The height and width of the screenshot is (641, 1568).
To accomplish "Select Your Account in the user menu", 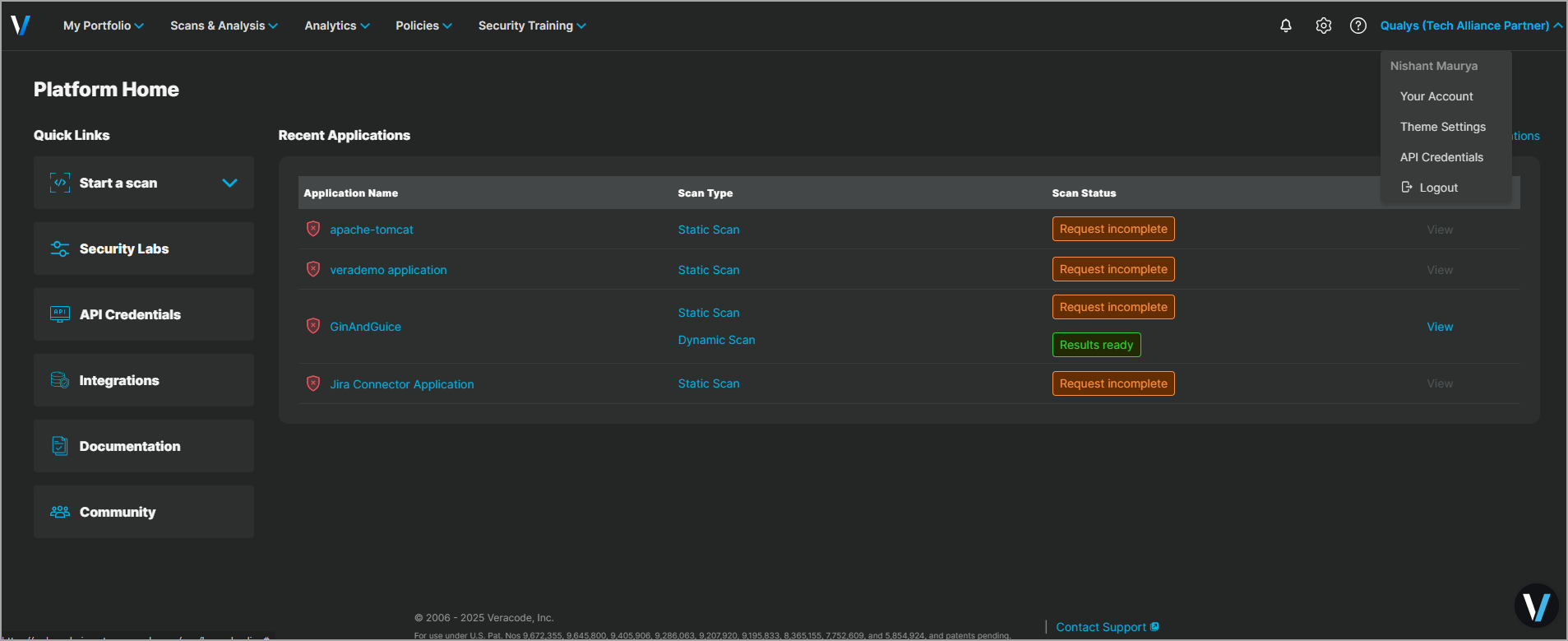I will pyautogui.click(x=1436, y=96).
